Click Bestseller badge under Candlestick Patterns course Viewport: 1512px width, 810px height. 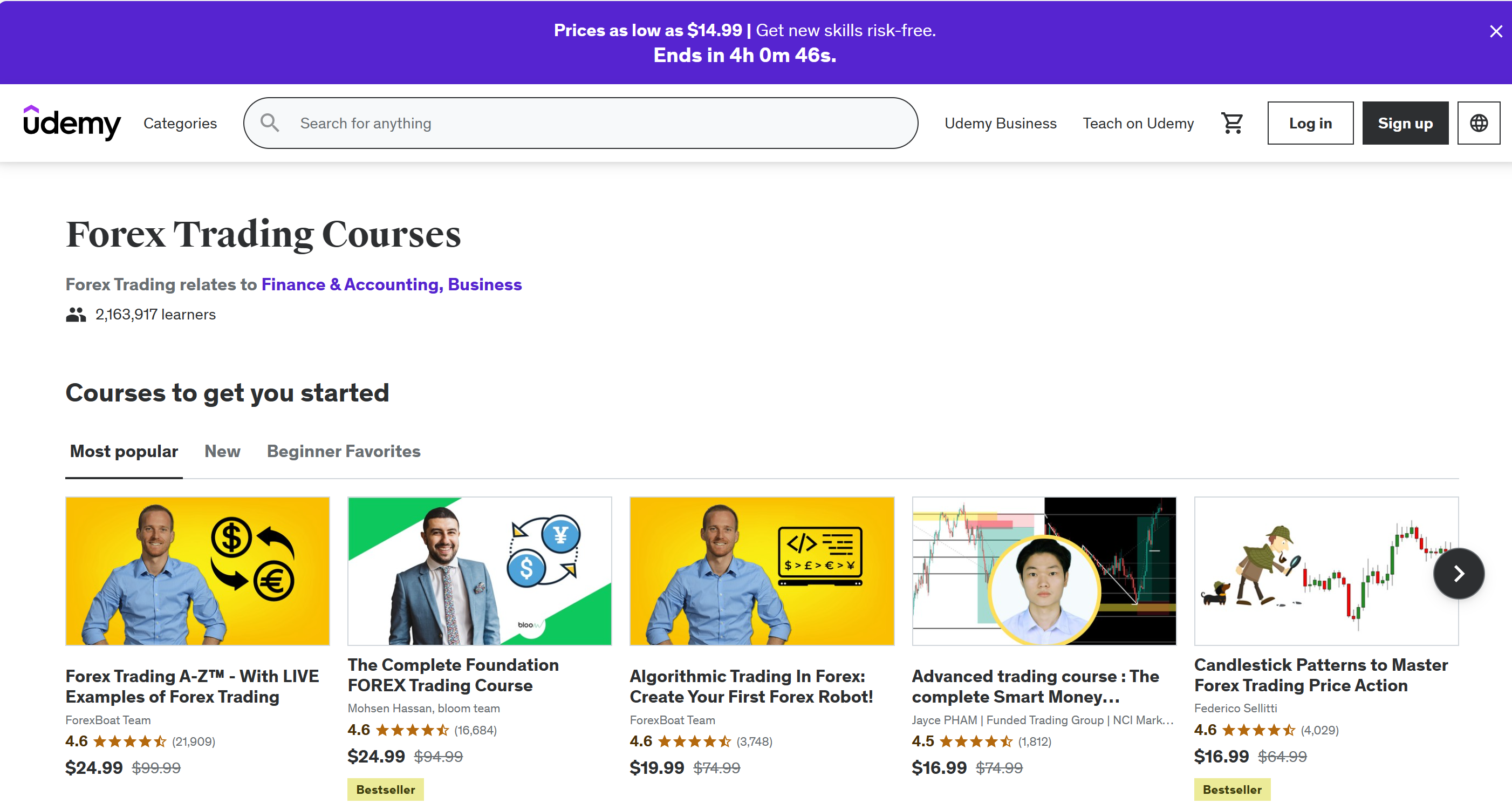[x=1232, y=789]
